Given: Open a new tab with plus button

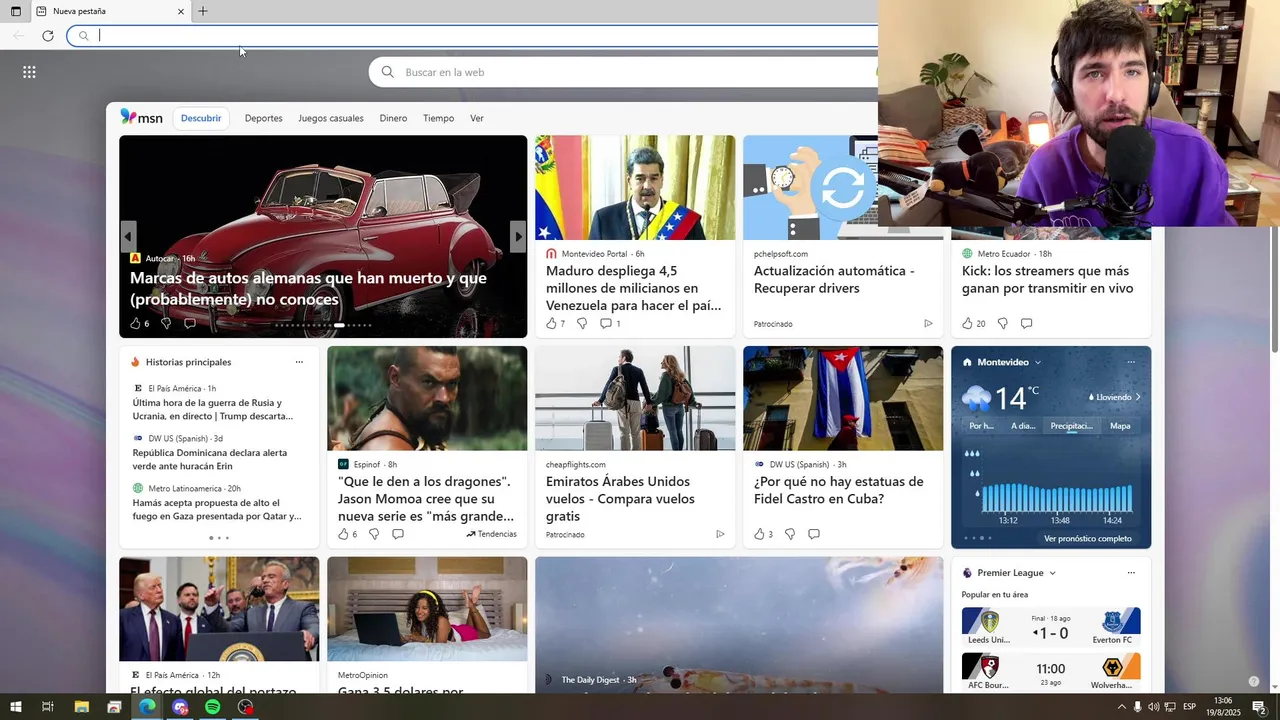Looking at the screenshot, I should 203,11.
